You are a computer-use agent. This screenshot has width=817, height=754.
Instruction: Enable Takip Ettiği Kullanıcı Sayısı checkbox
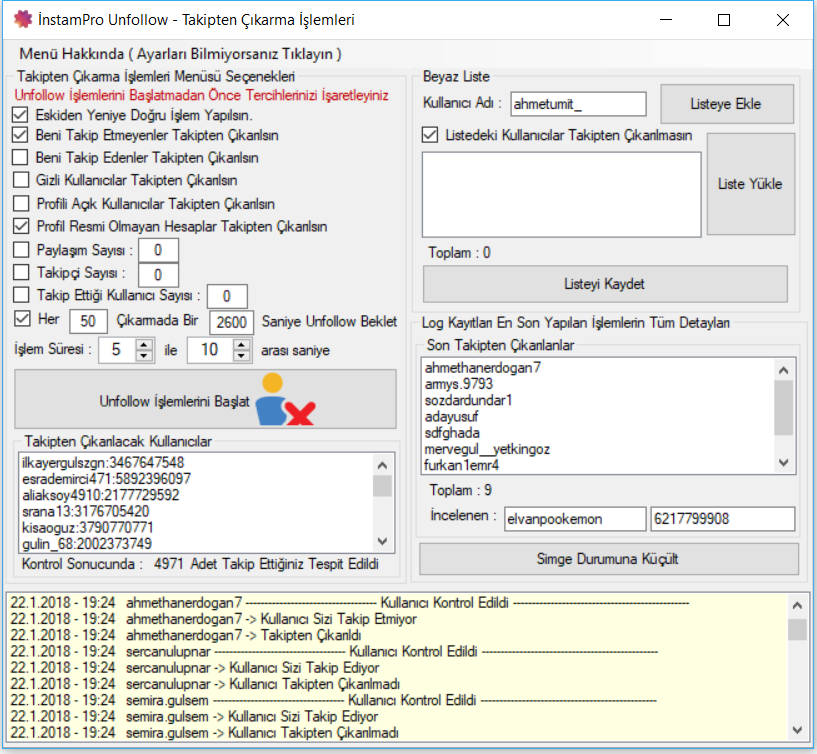coord(20,295)
